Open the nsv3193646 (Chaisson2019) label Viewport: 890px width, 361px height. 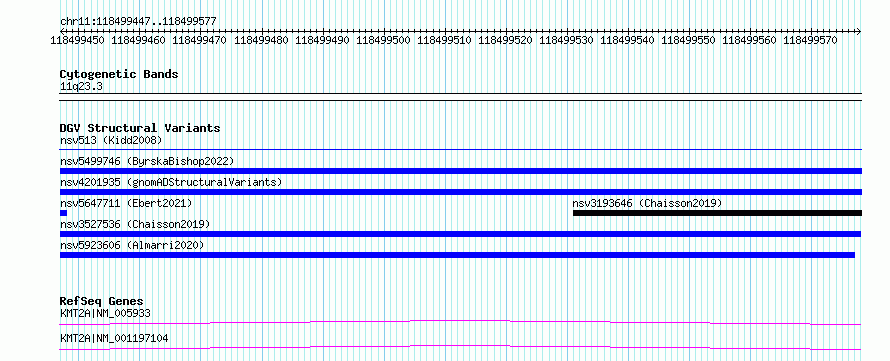coord(647,203)
